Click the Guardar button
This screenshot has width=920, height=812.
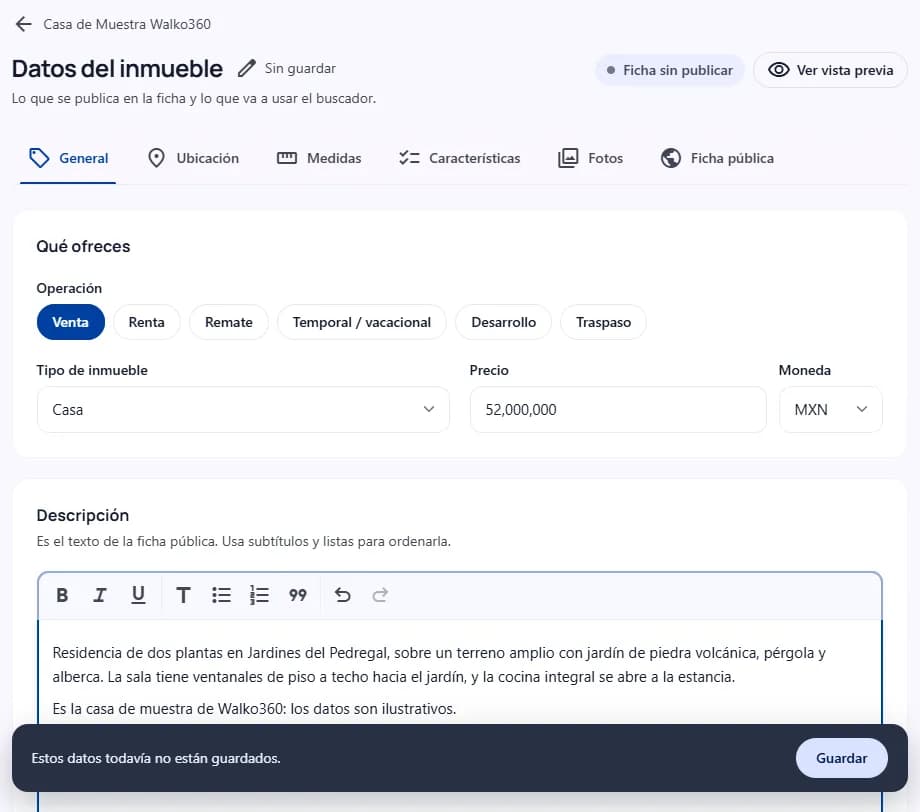(x=841, y=758)
